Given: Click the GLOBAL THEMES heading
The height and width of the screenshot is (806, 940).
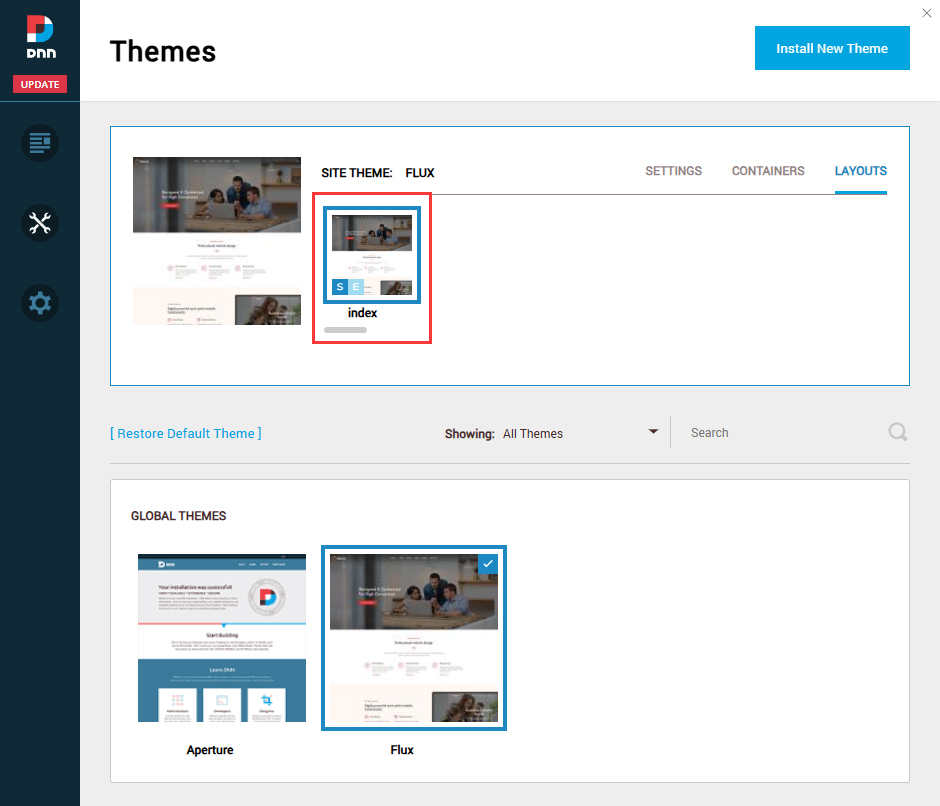Looking at the screenshot, I should 179,516.
